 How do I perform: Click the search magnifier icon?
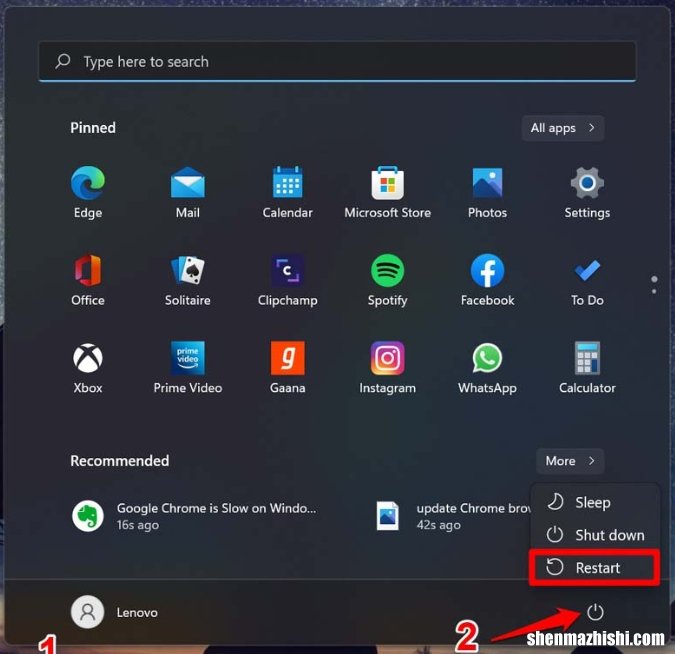(x=63, y=61)
